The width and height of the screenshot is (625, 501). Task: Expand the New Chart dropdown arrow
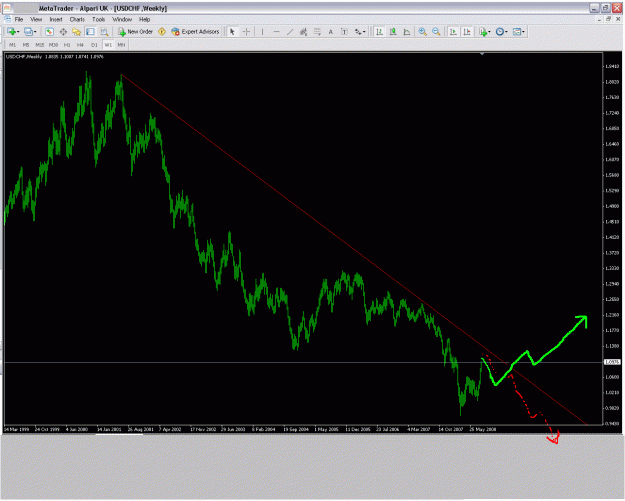tap(18, 32)
